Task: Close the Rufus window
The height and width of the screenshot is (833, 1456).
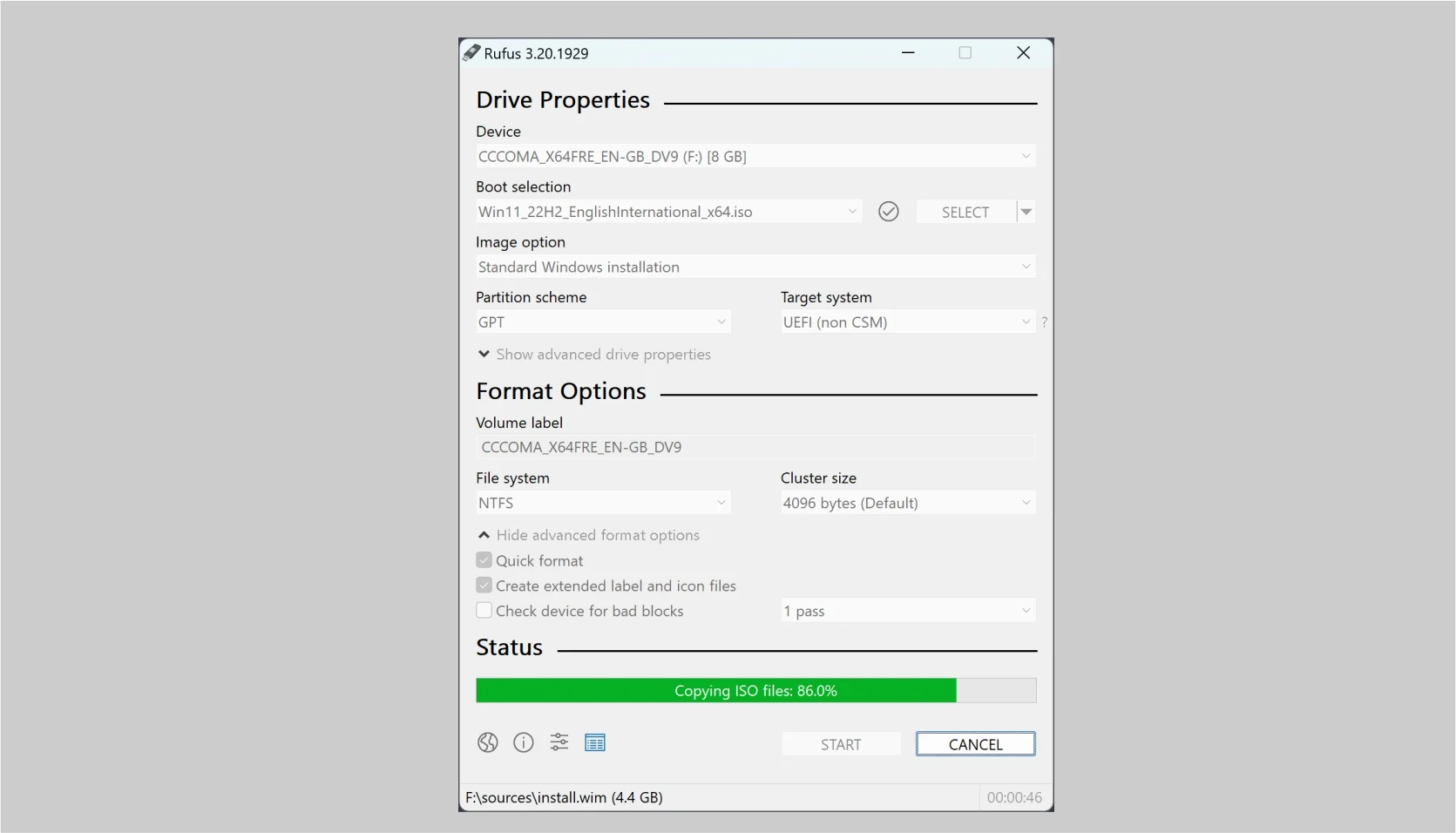Action: [1024, 53]
